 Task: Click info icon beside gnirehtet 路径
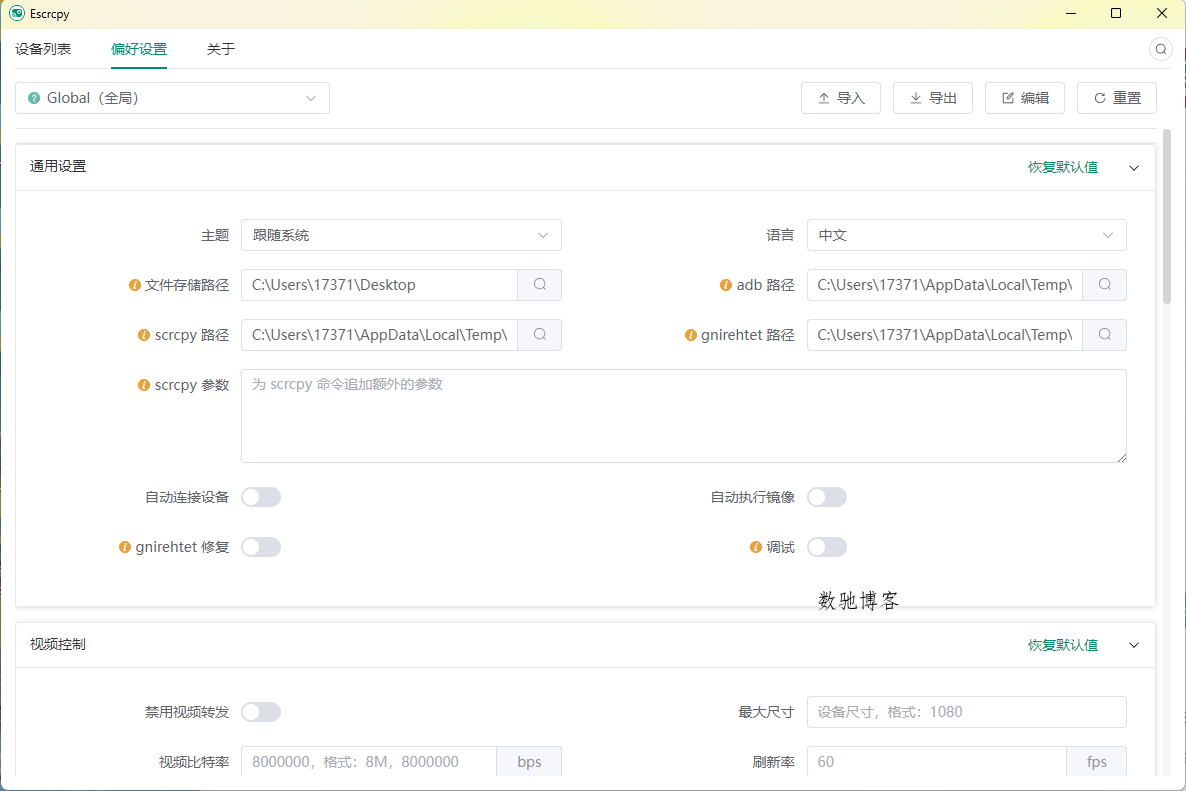[x=691, y=335]
